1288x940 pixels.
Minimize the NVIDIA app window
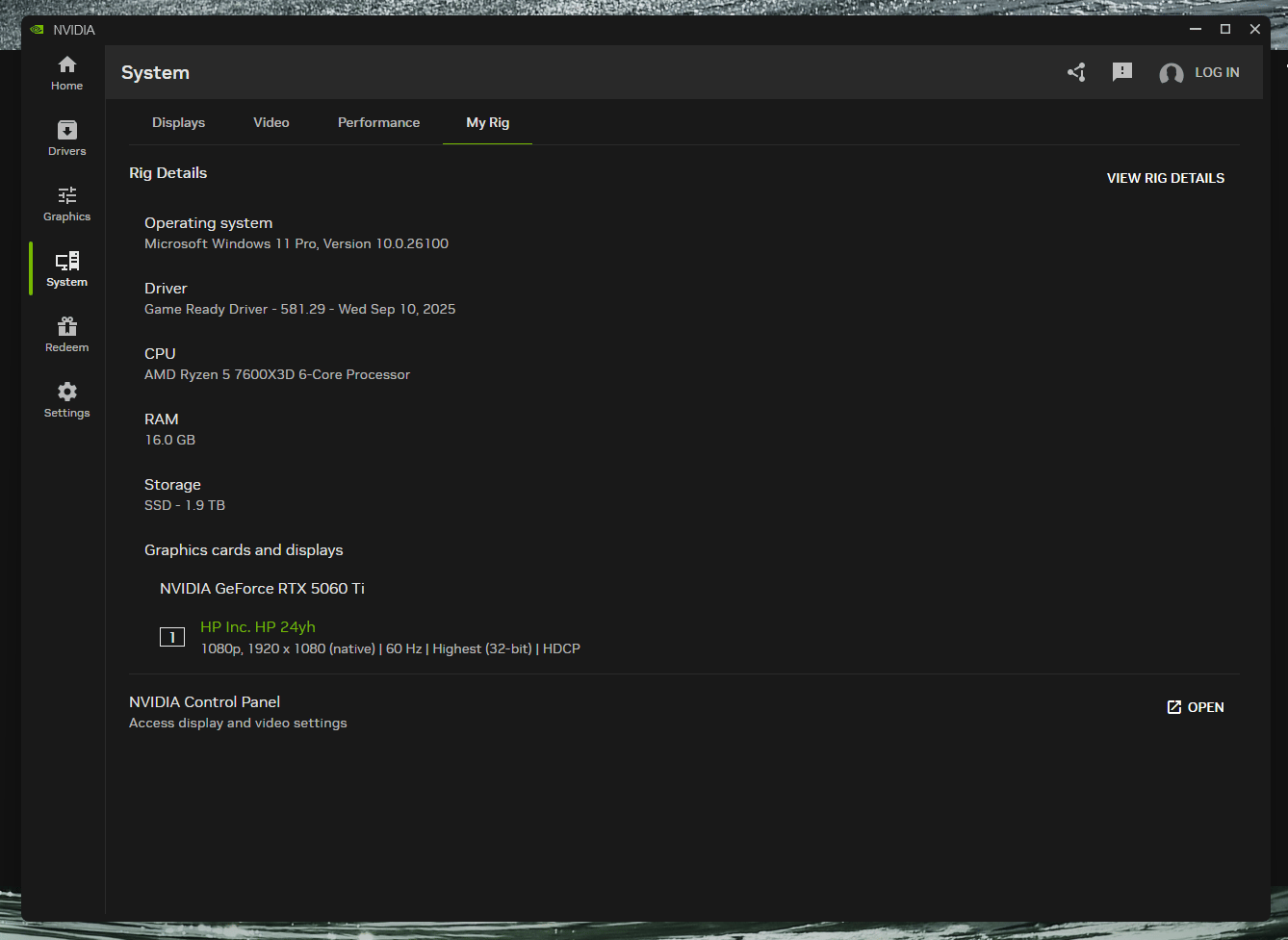[1196, 29]
